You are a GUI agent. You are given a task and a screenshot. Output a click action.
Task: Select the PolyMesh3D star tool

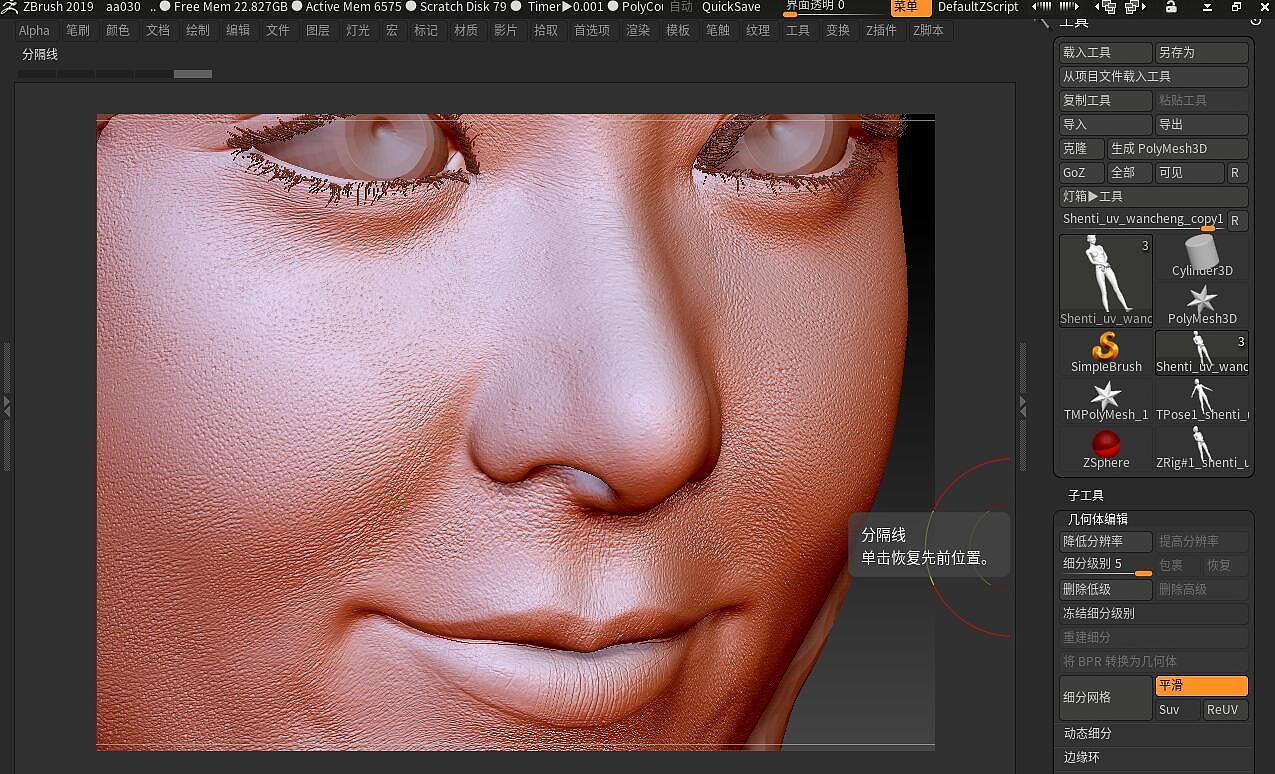(1202, 305)
